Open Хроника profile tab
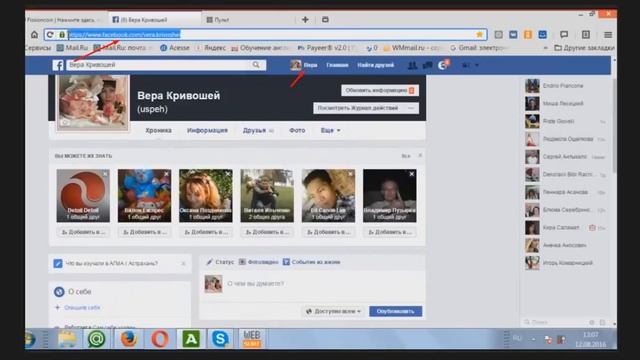 (158, 130)
